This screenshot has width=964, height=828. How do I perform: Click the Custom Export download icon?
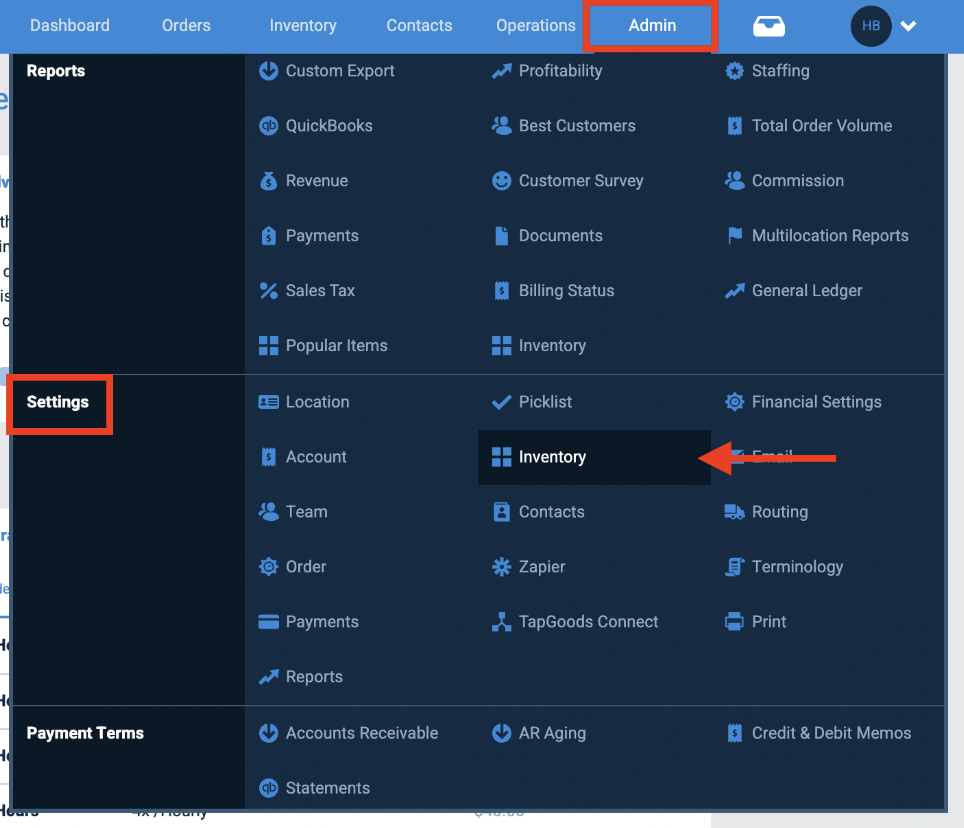[268, 71]
